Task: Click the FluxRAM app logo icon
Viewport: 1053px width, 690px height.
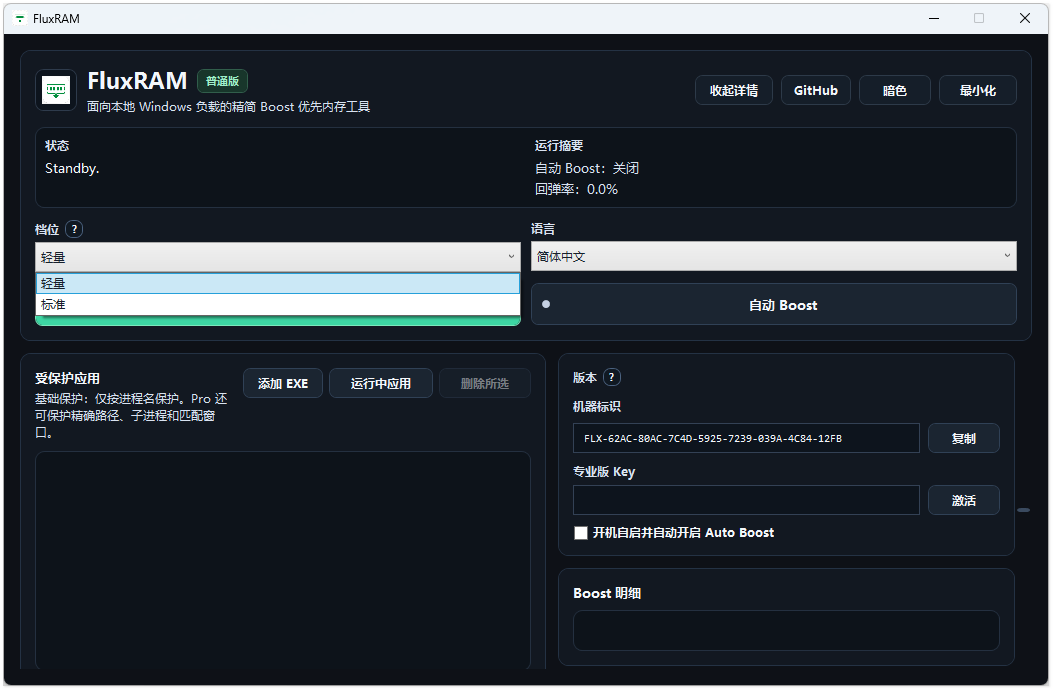Action: tap(56, 90)
